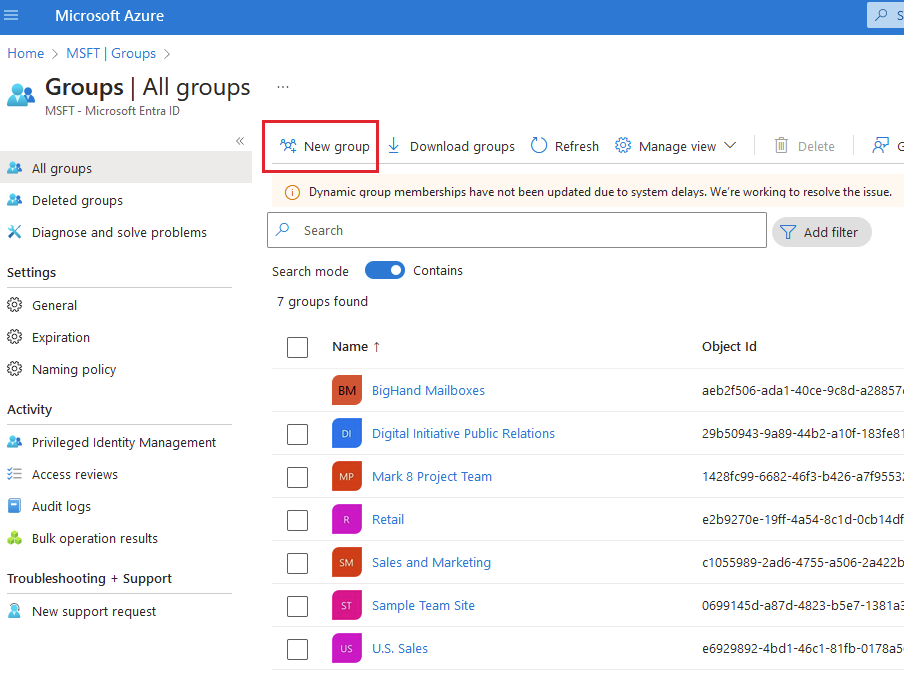This screenshot has height=674, width=904.
Task: Open the Manage view dropdown
Action: coord(675,145)
